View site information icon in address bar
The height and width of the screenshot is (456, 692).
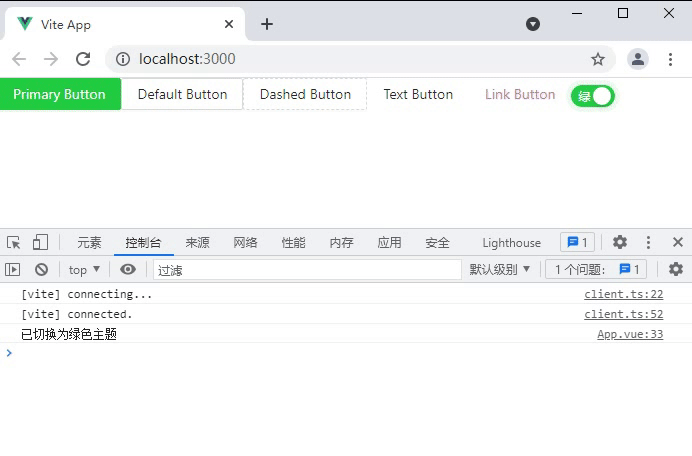pyautogui.click(x=123, y=59)
